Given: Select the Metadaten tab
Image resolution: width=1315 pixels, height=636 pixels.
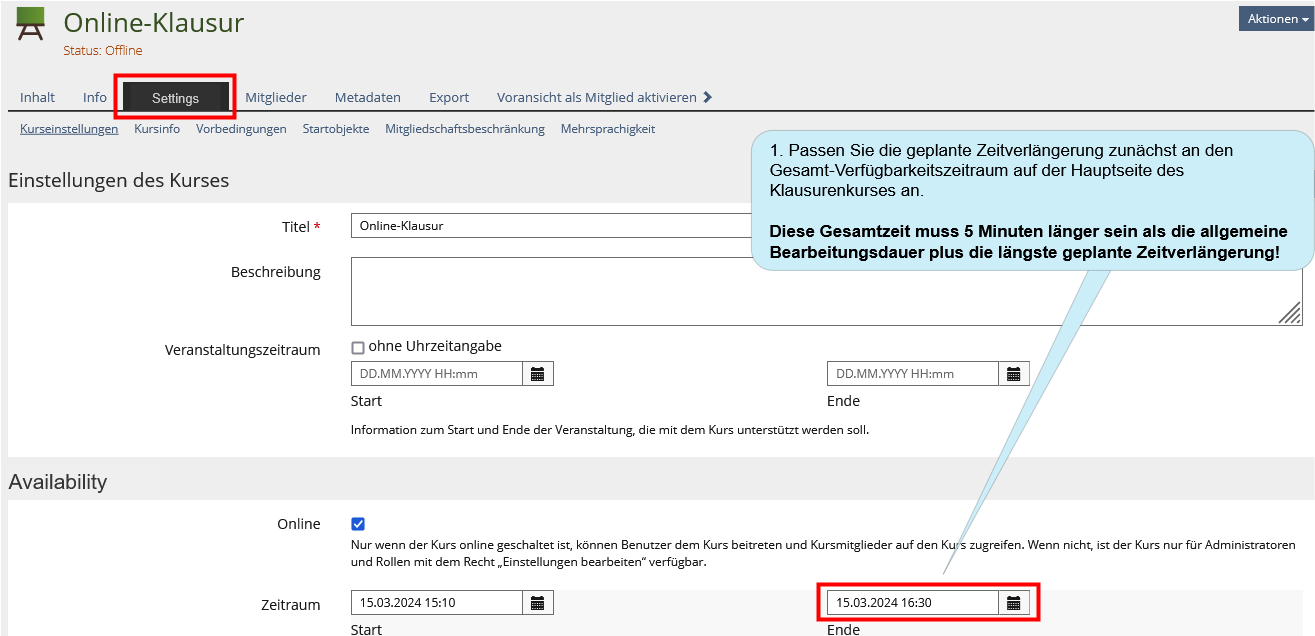Looking at the screenshot, I should point(367,97).
